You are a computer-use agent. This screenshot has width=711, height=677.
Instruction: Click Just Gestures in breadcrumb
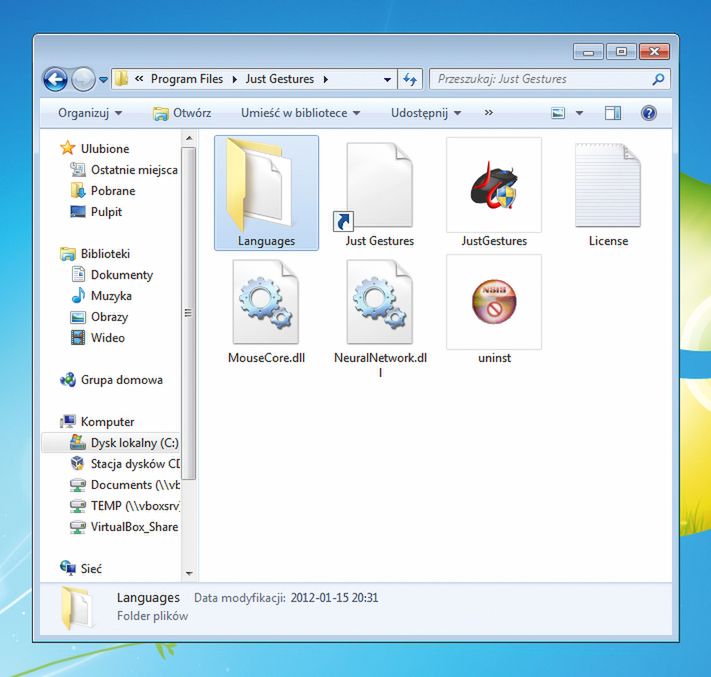click(280, 79)
